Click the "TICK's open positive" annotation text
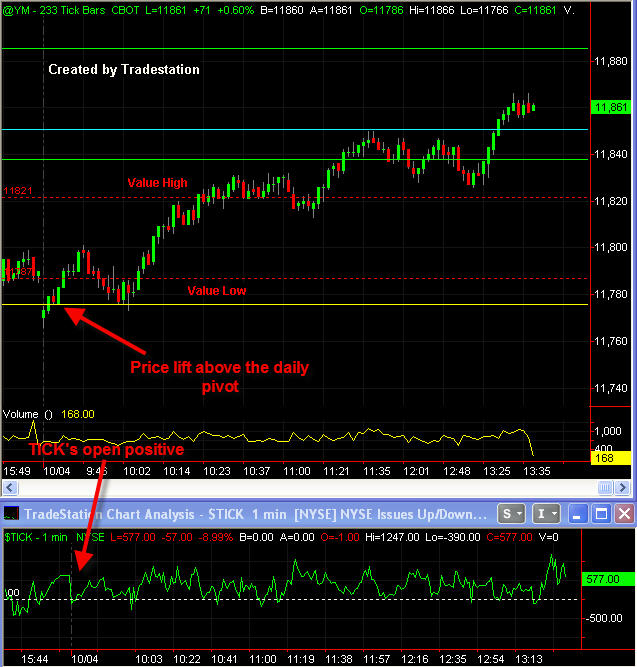637x667 pixels. (x=106, y=450)
